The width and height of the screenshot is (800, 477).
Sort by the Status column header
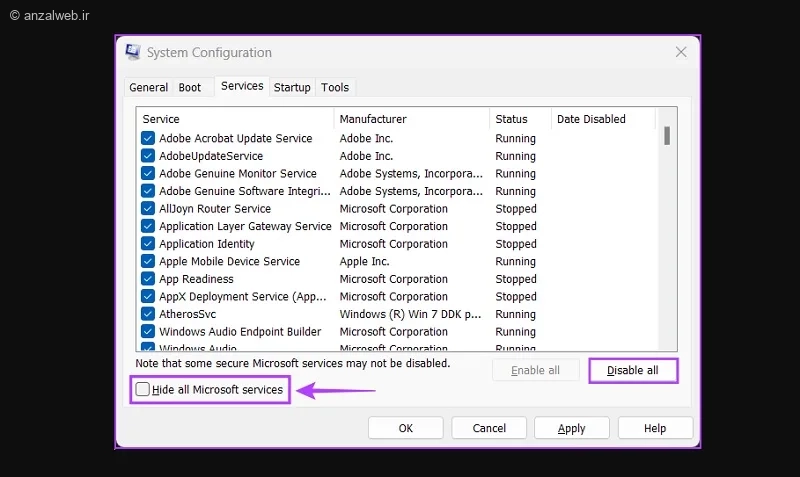click(x=520, y=119)
